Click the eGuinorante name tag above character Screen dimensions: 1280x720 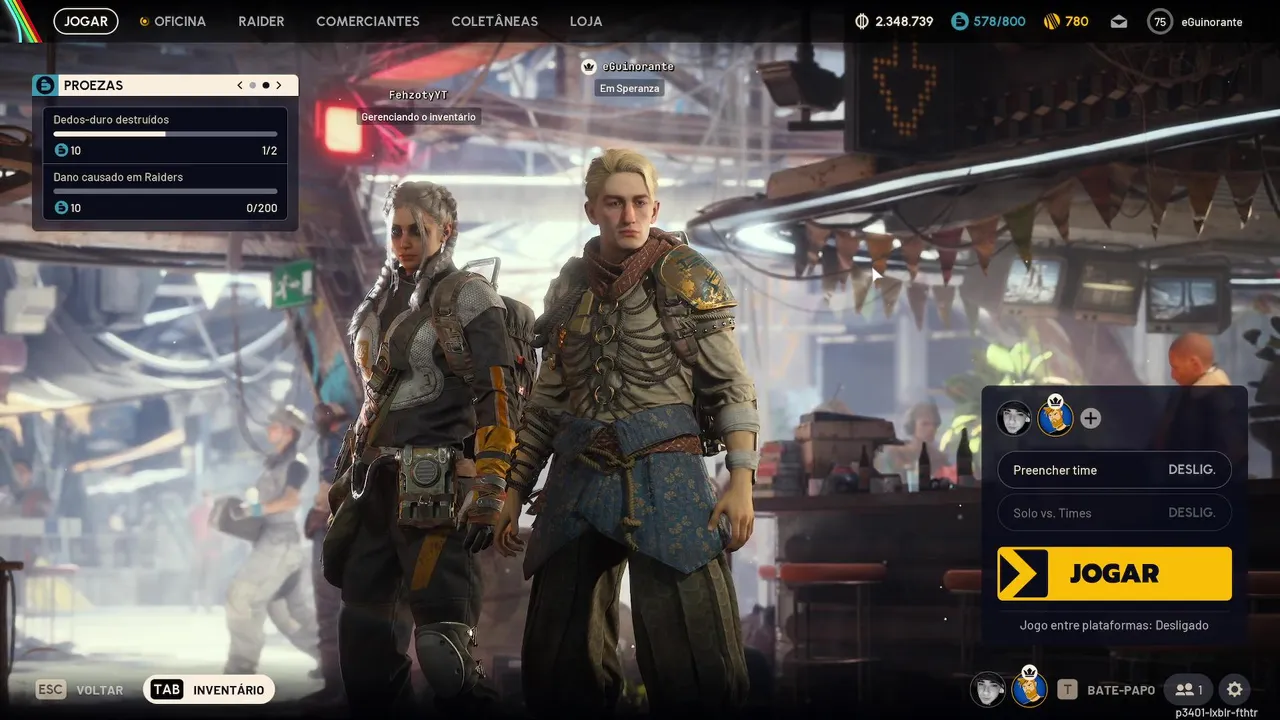(x=638, y=67)
